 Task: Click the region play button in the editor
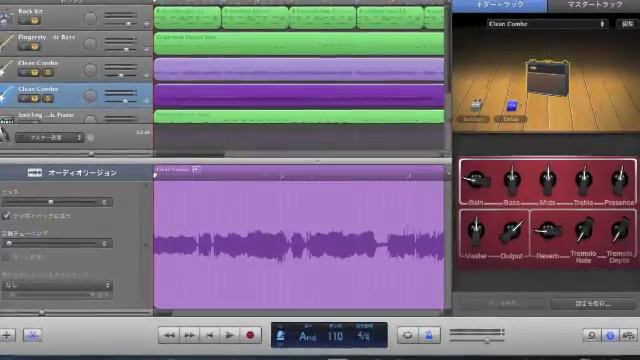pos(196,169)
